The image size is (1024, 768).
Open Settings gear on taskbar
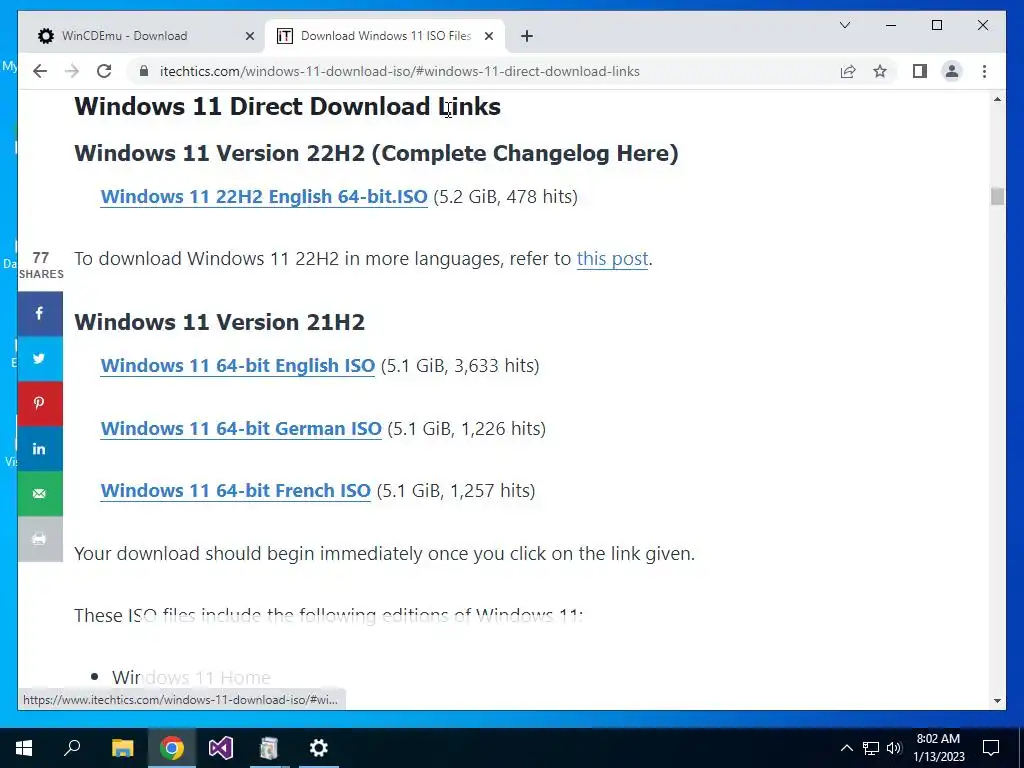319,748
